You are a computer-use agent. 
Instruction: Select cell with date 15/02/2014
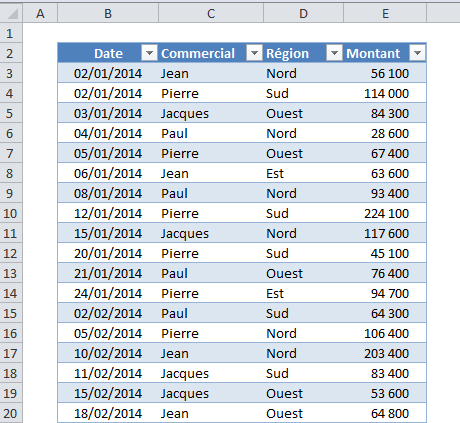[x=108, y=393]
